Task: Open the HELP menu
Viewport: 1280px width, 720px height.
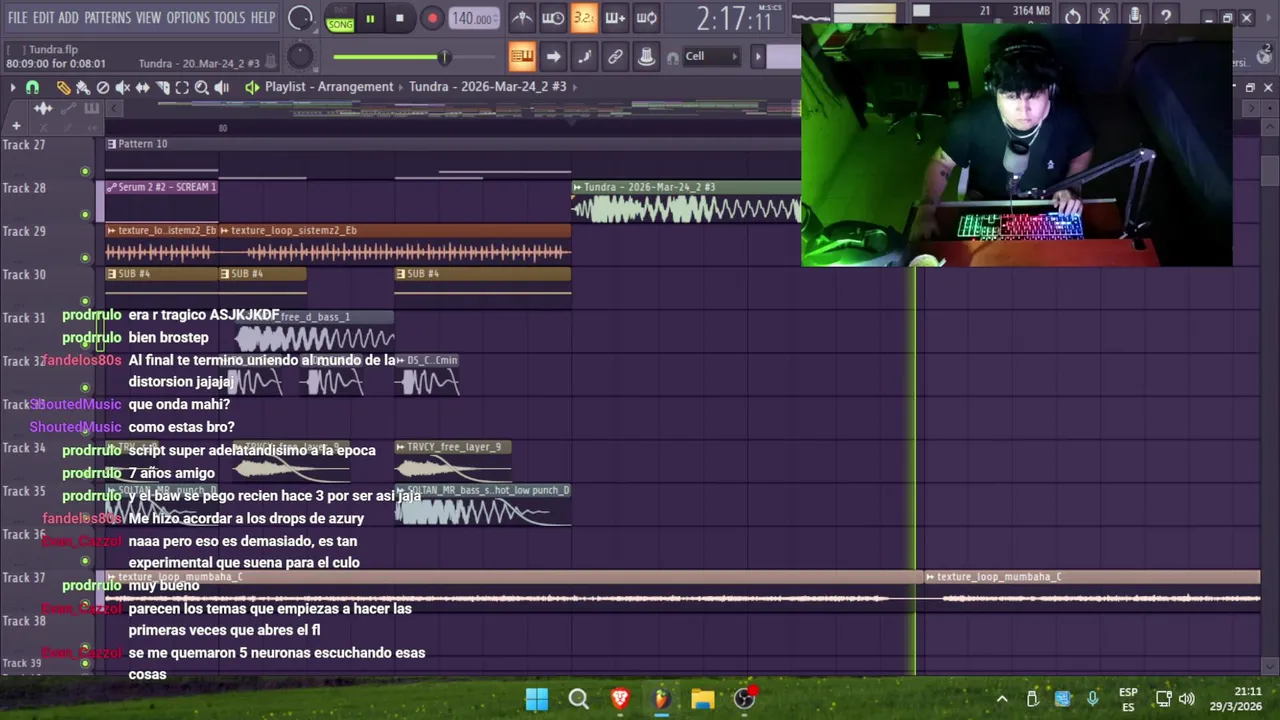Action: (263, 18)
